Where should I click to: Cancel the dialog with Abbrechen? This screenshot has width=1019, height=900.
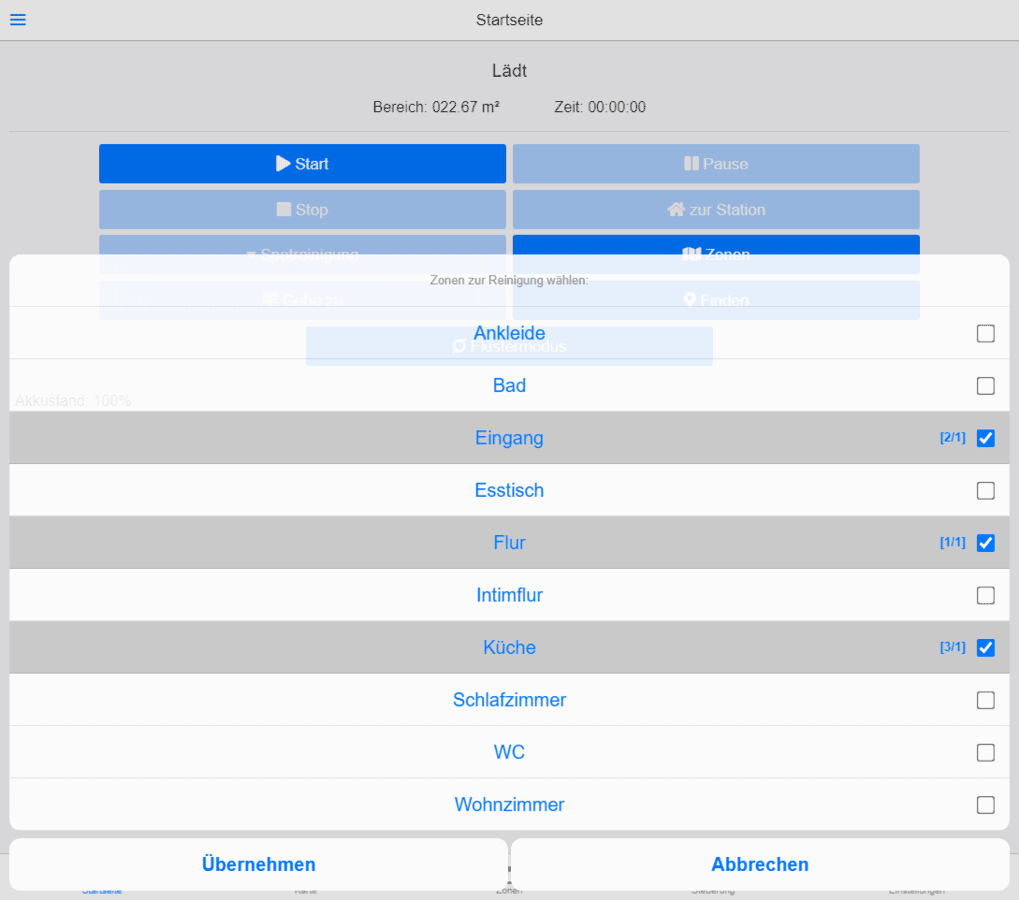(760, 865)
